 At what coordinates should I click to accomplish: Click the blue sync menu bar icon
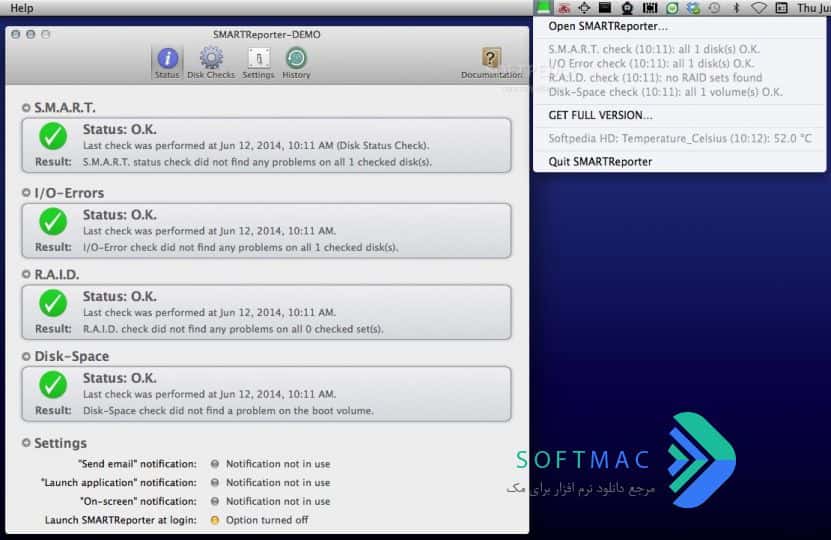pos(693,8)
